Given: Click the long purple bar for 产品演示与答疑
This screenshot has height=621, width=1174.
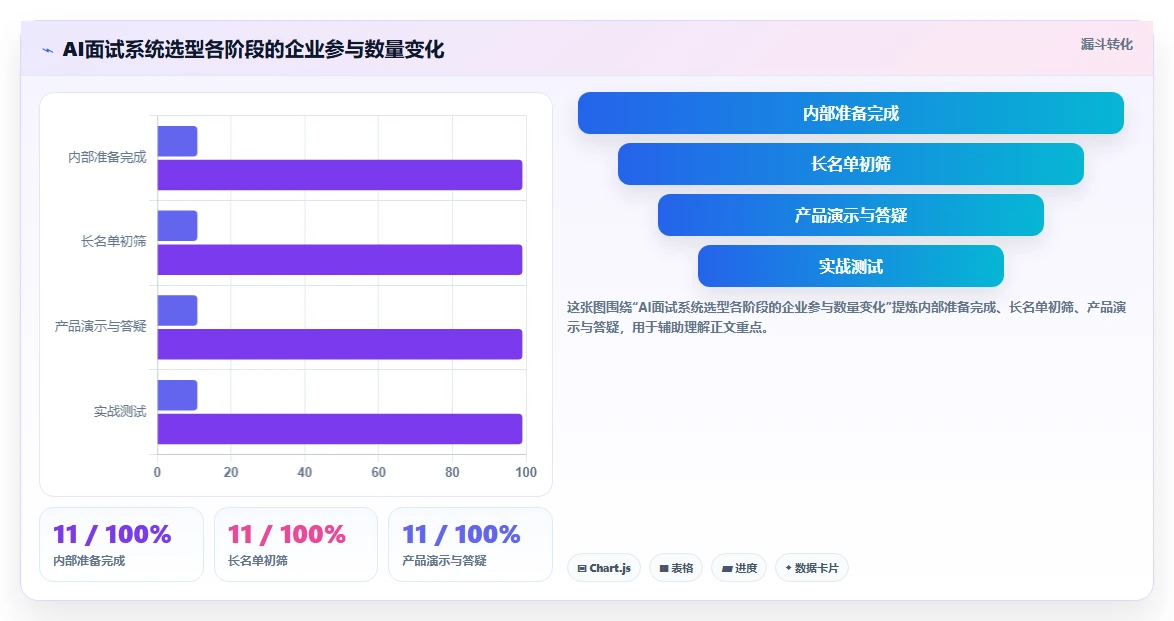Looking at the screenshot, I should tap(339, 344).
